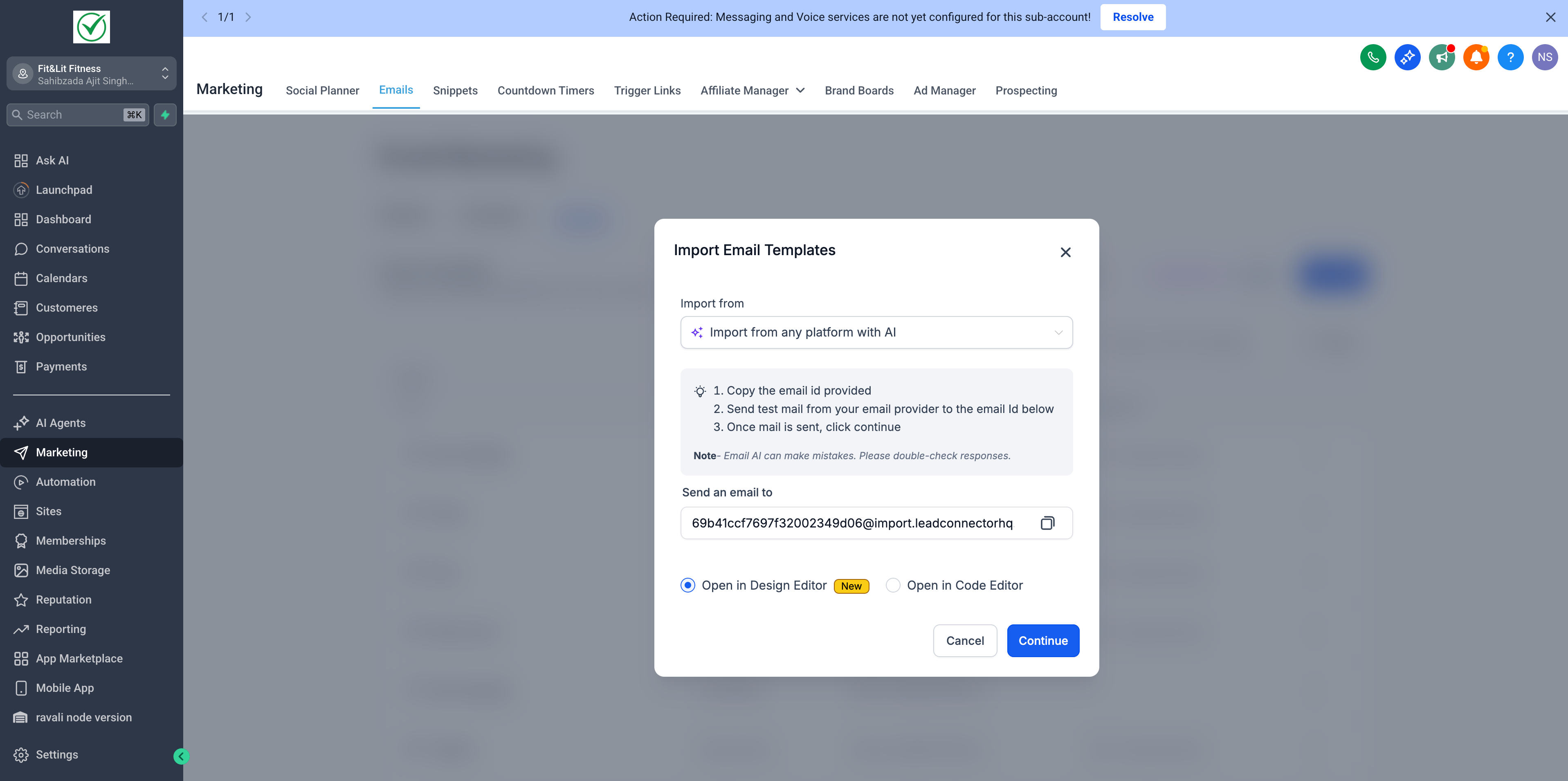Select Open in Design Editor radio

(688, 585)
